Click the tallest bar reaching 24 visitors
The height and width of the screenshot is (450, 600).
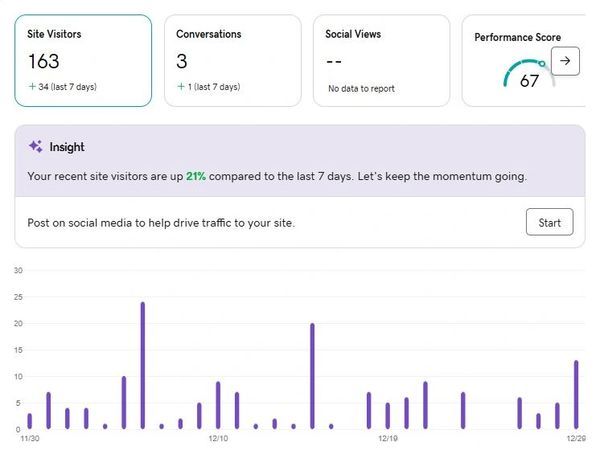coord(142,365)
